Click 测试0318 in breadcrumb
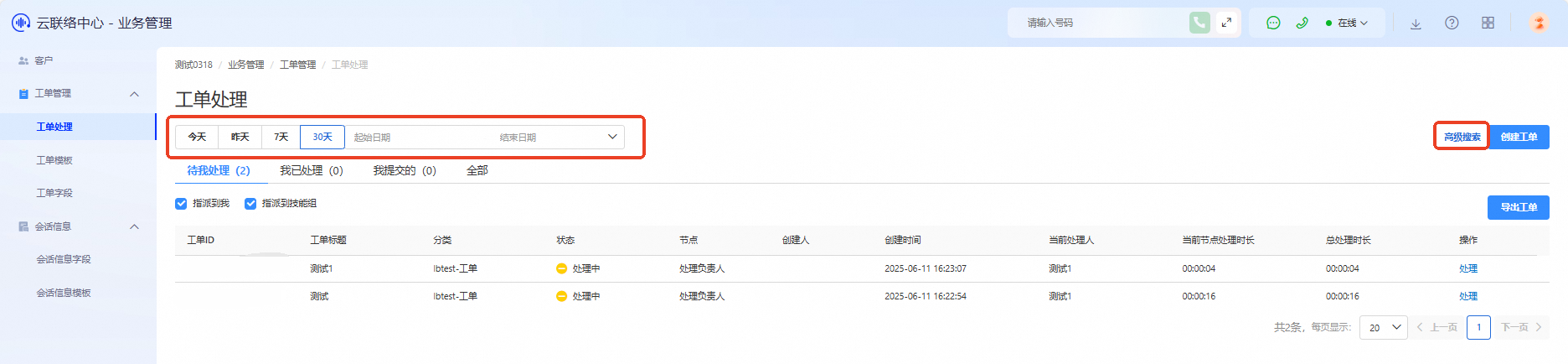The width and height of the screenshot is (1568, 364). [x=193, y=65]
